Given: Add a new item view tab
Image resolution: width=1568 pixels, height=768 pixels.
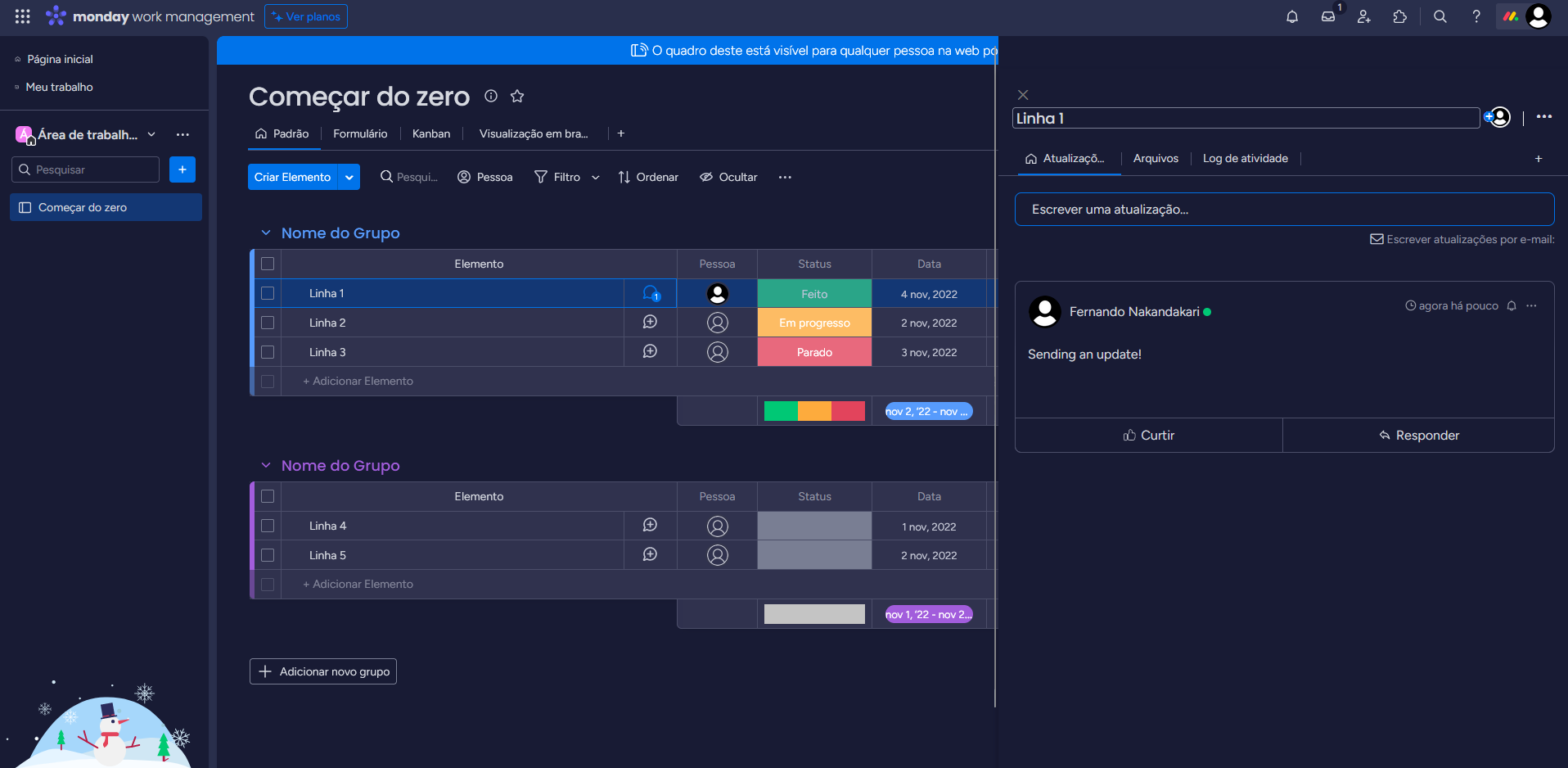Looking at the screenshot, I should 1539,159.
